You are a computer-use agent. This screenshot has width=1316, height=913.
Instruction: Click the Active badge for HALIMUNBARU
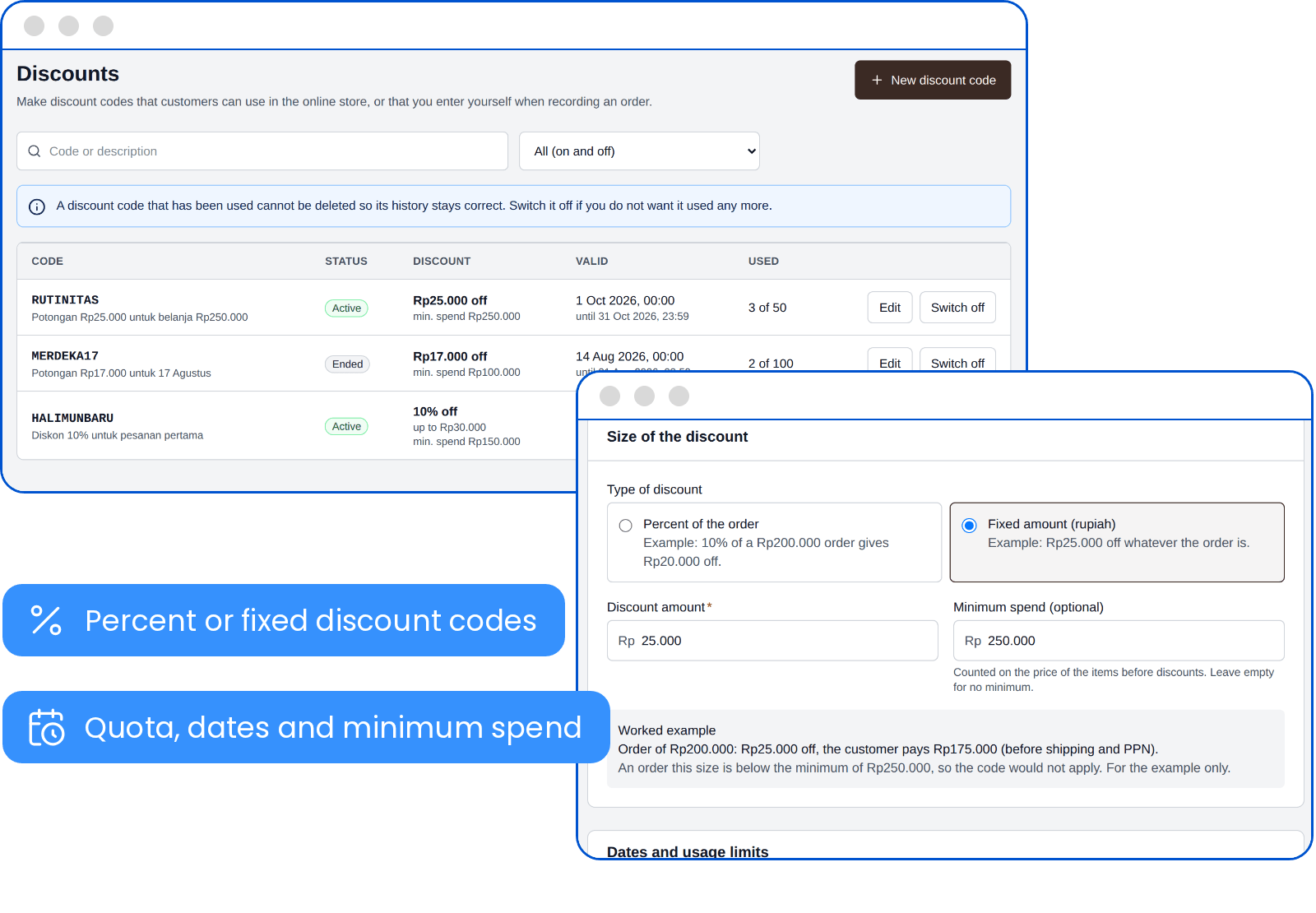tap(346, 427)
